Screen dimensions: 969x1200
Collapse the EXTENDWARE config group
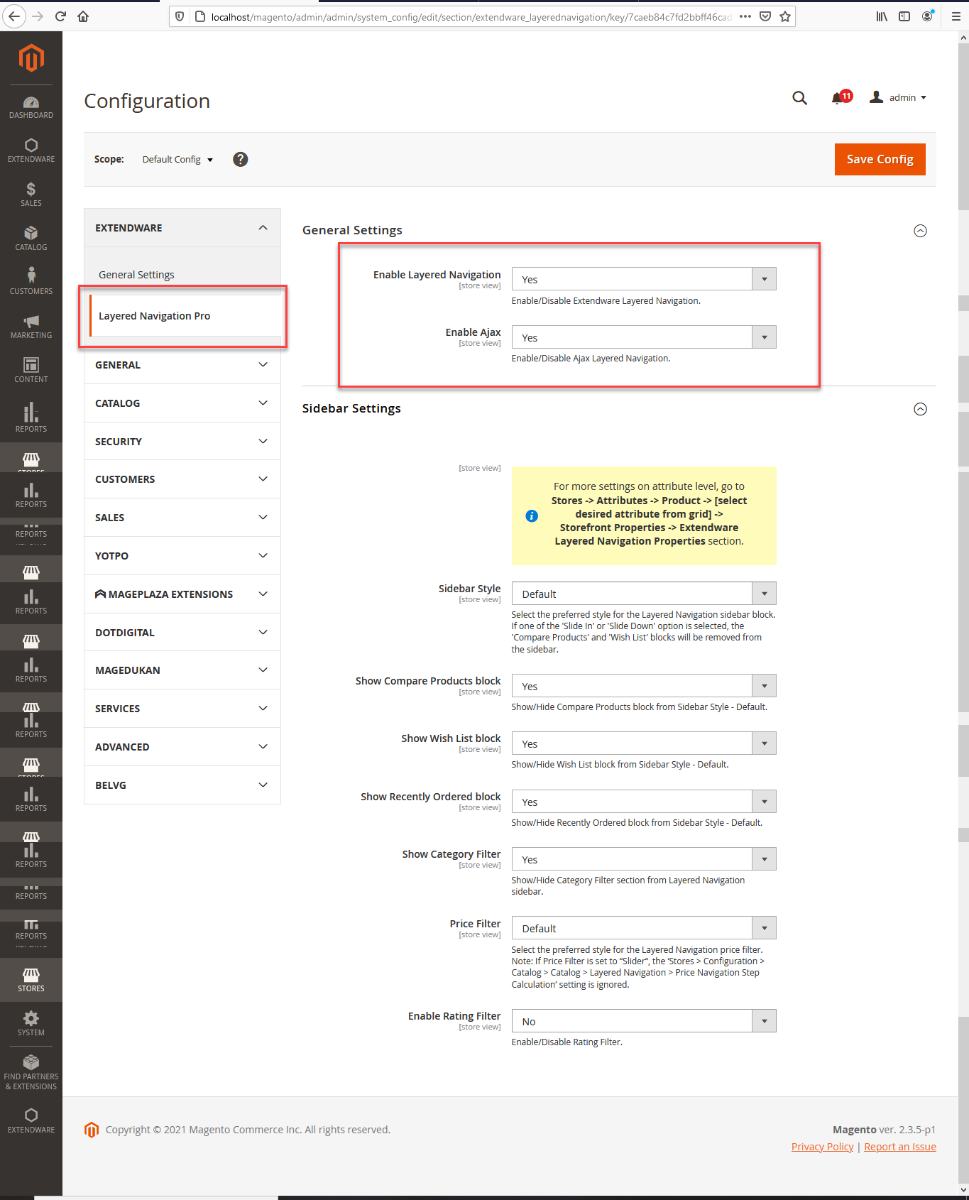tap(182, 228)
